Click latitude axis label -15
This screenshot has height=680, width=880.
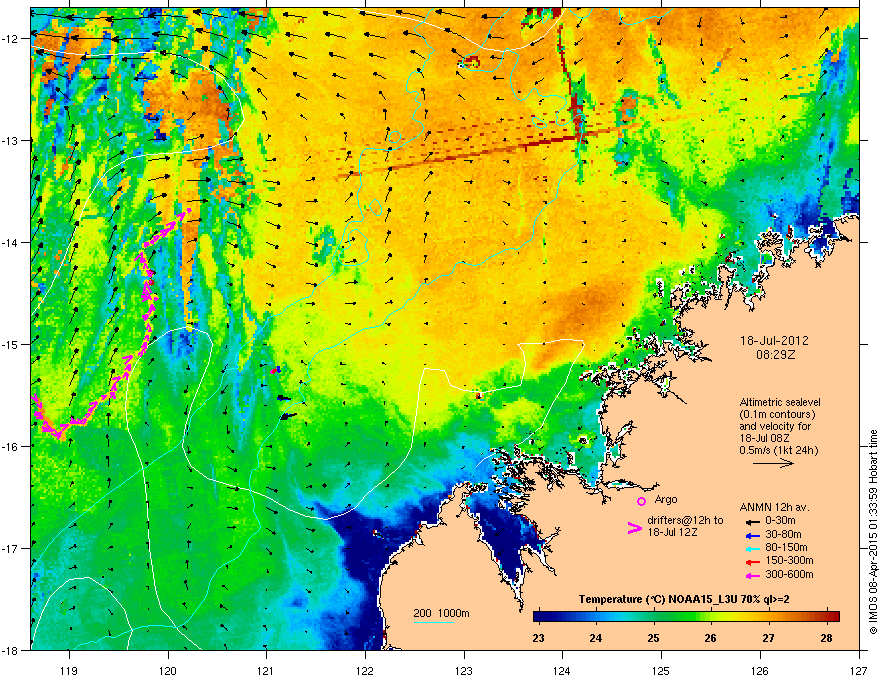(x=10, y=344)
